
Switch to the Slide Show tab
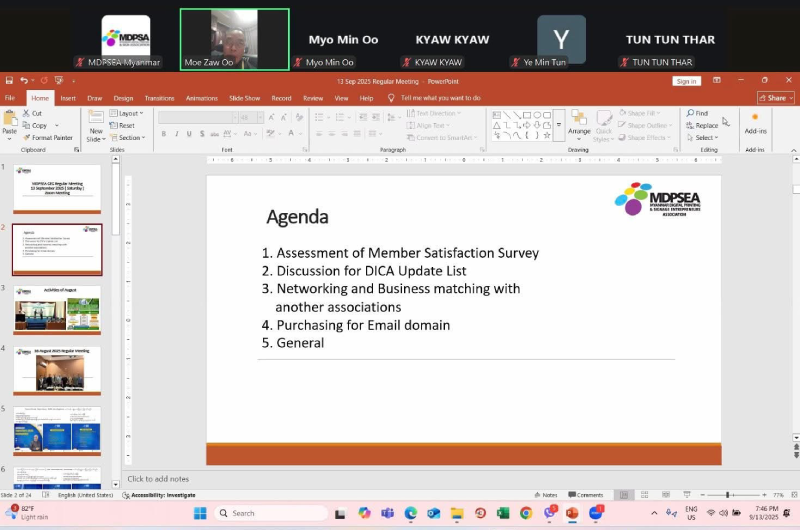[246, 98]
